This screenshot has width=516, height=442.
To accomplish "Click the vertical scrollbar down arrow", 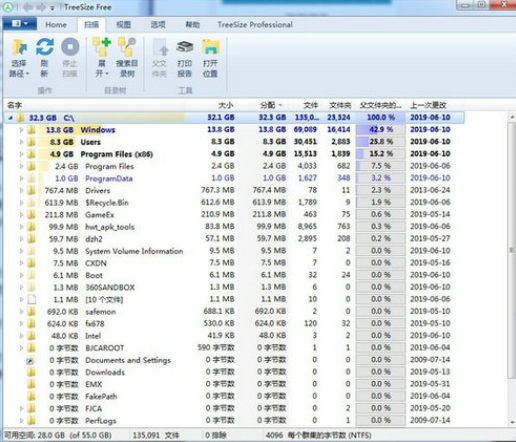I will click(512, 421).
